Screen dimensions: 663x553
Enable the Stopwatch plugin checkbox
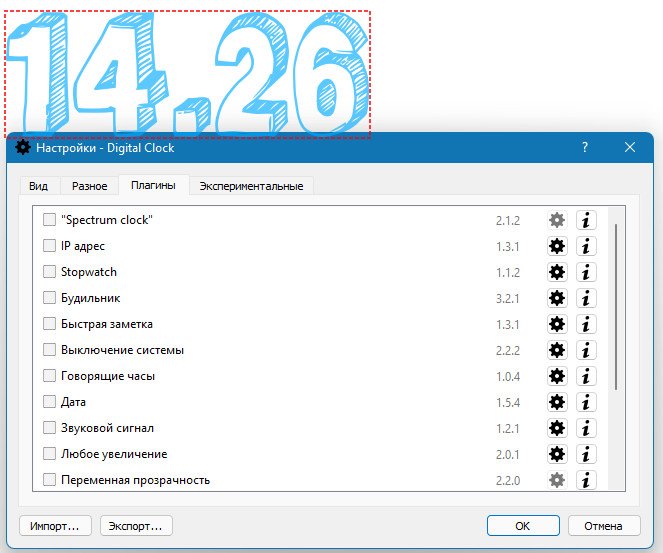[x=49, y=271]
